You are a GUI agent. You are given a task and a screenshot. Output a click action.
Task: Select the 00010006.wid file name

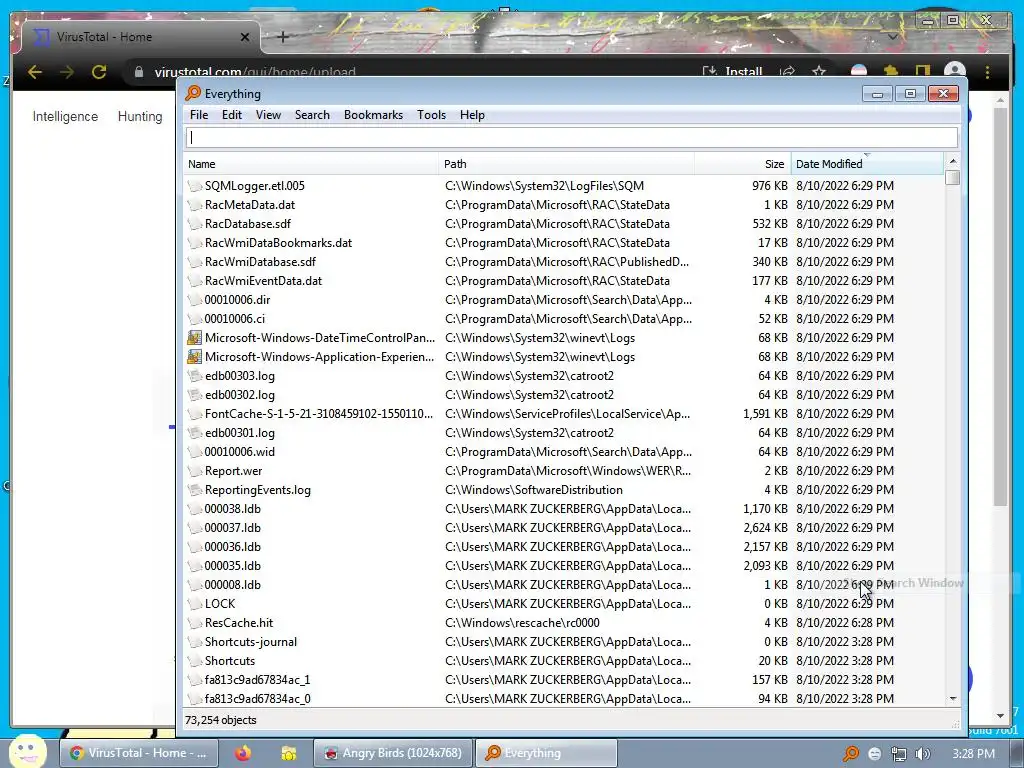(239, 452)
